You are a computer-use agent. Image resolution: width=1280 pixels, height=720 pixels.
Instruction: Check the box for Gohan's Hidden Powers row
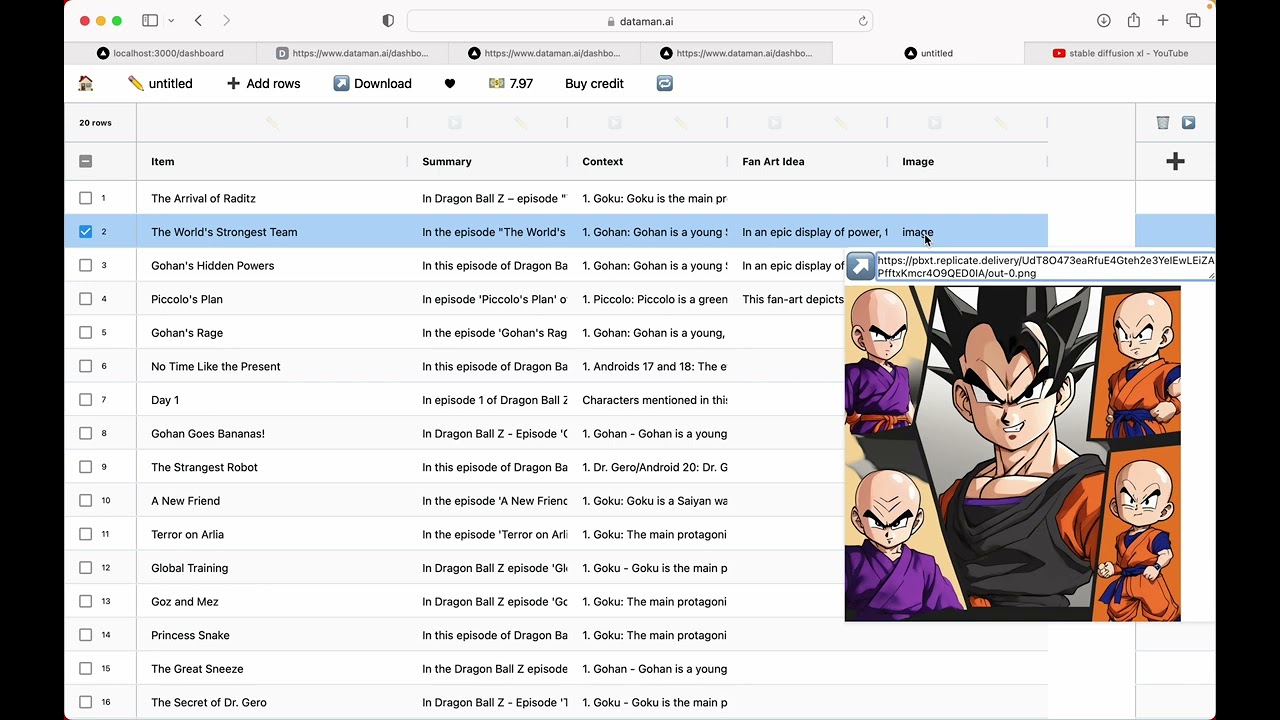85,265
